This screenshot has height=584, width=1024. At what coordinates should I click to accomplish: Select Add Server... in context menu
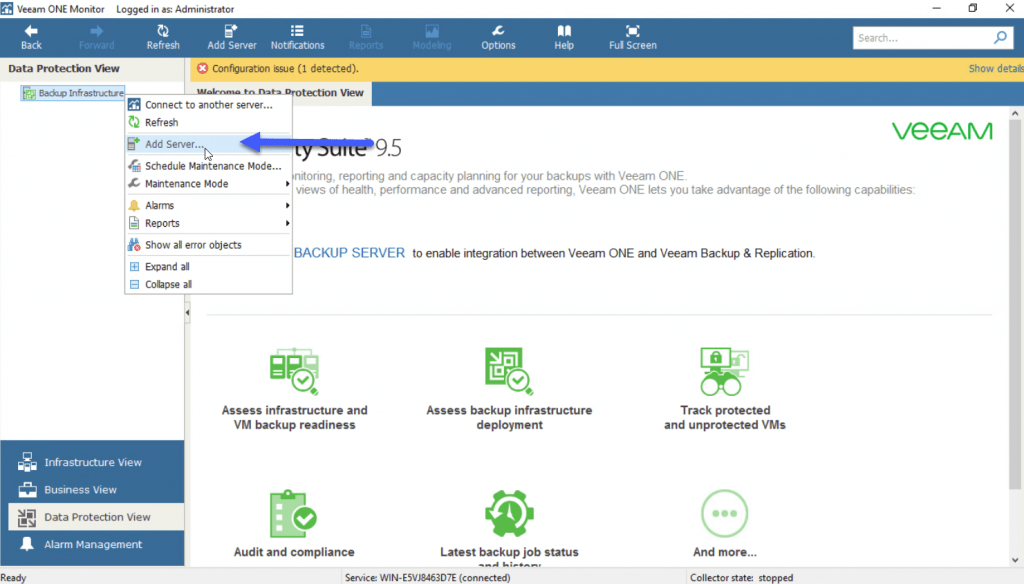pyautogui.click(x=174, y=144)
